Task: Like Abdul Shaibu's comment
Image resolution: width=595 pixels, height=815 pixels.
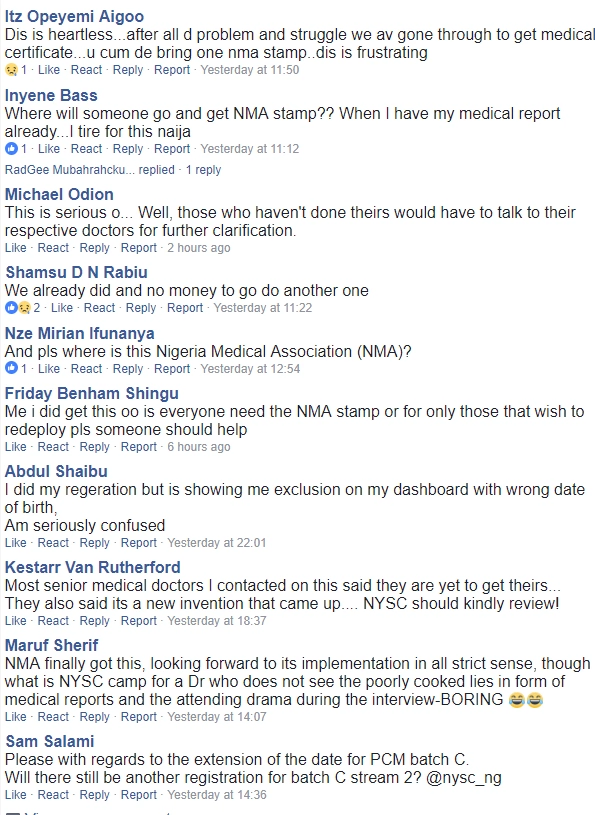Action: coord(16,543)
